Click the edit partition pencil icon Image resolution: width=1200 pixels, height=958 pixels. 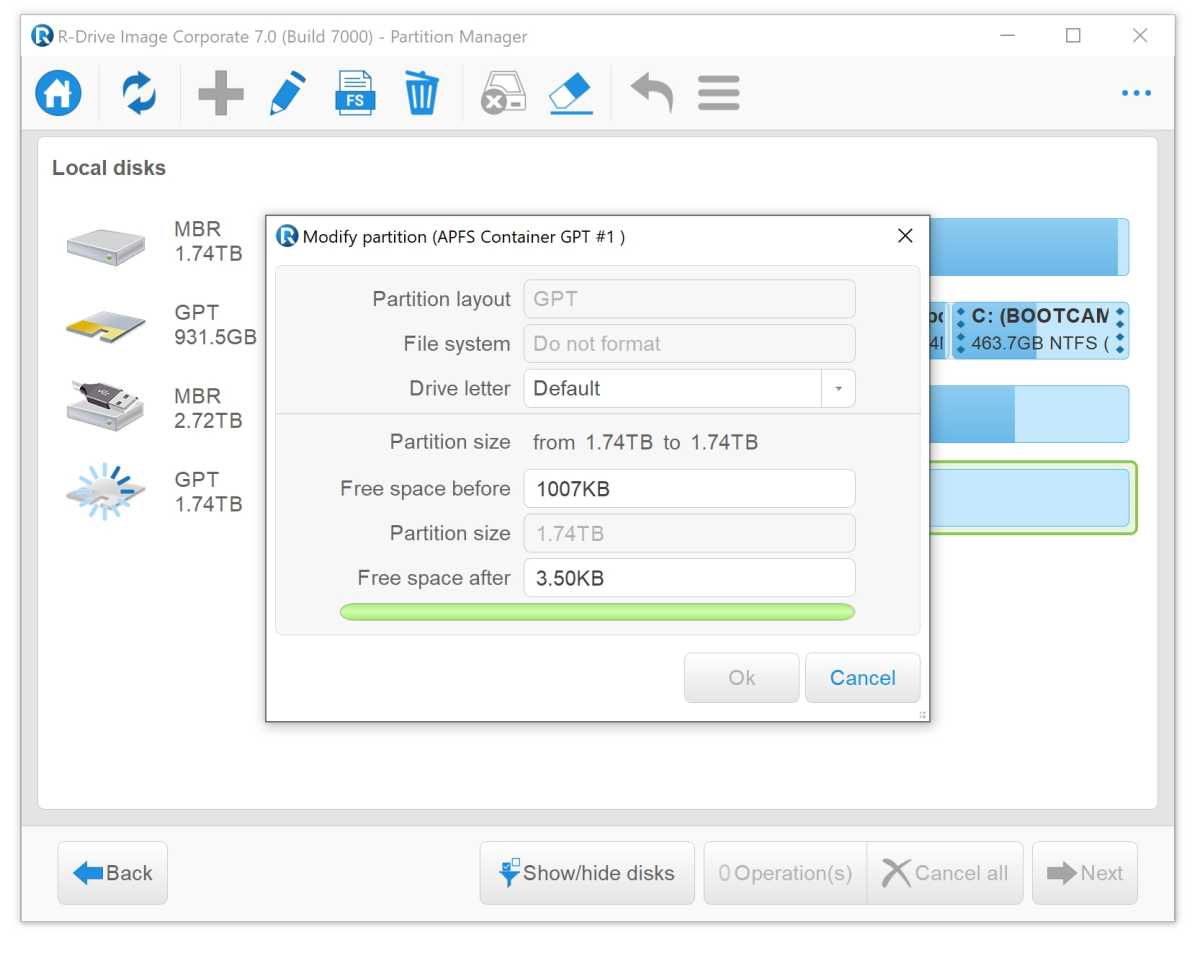tap(287, 92)
